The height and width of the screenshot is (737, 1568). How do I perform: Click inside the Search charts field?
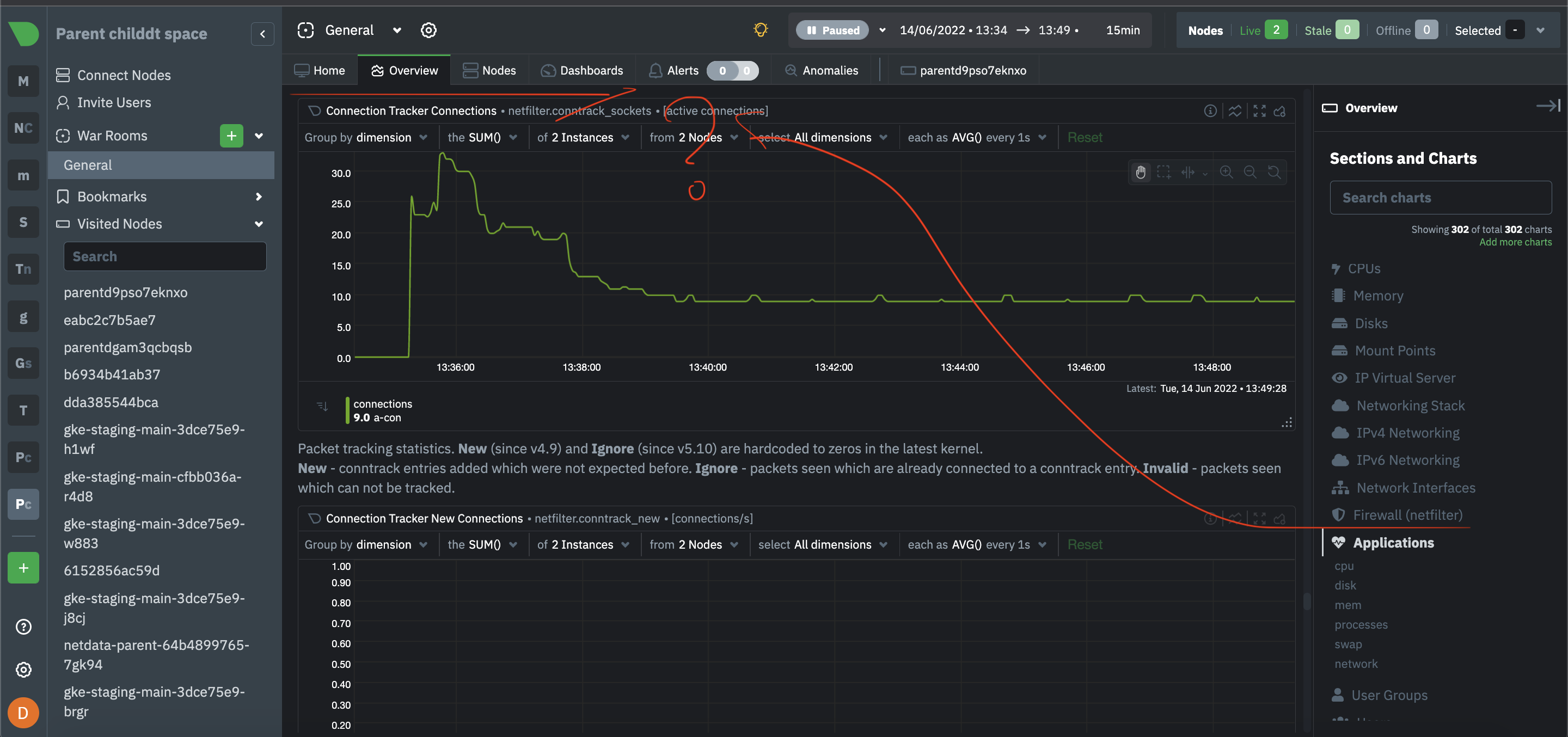[1441, 197]
